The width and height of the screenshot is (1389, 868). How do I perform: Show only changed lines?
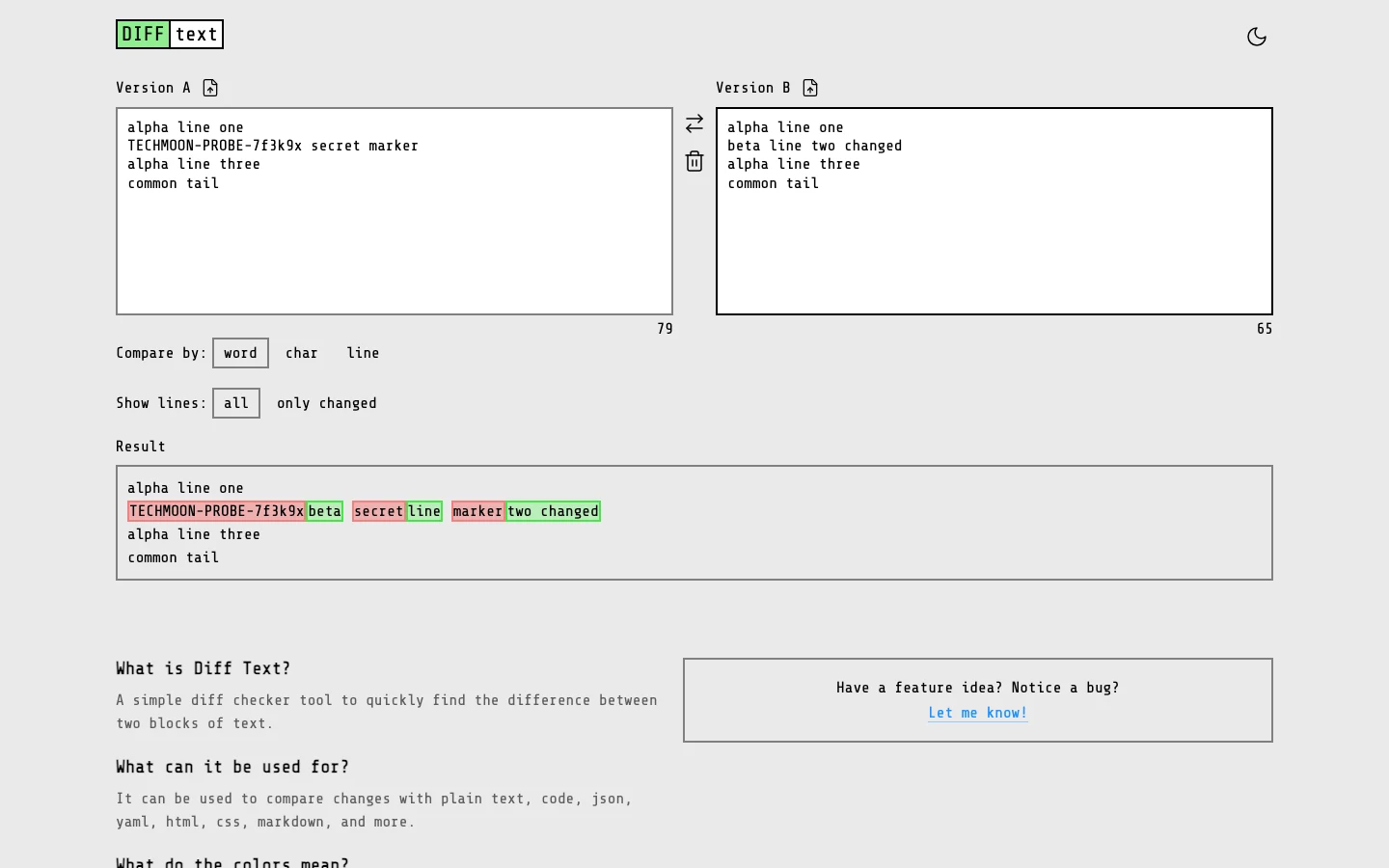(x=327, y=403)
